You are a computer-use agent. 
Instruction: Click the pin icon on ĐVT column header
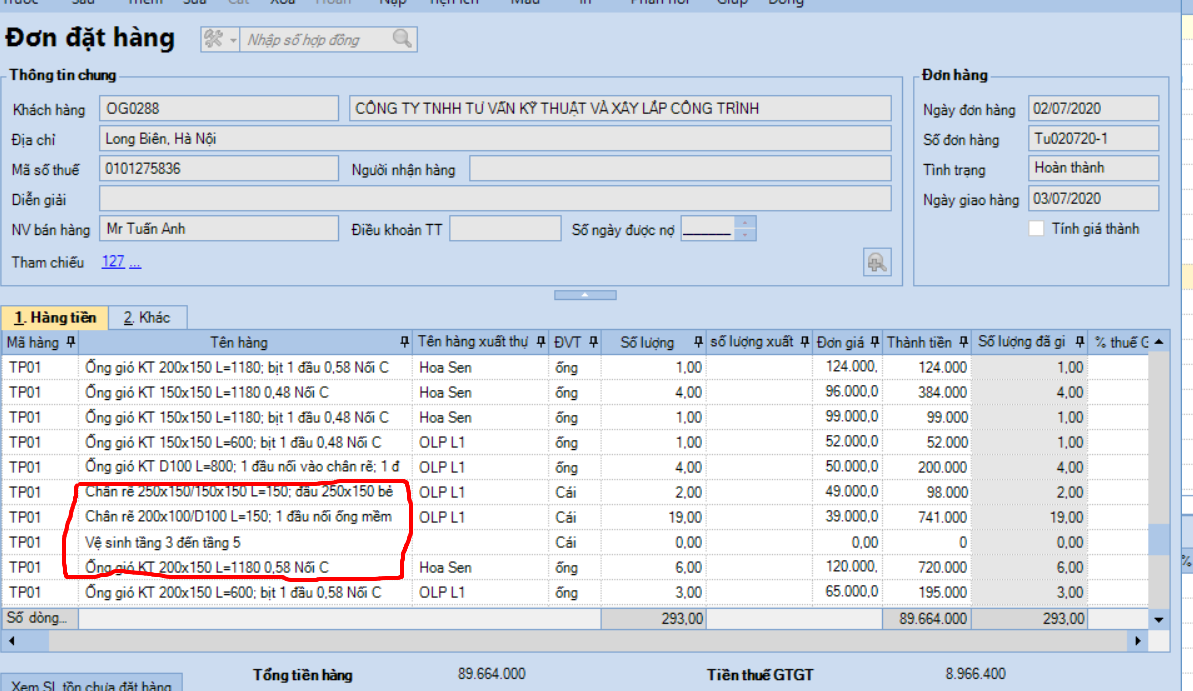tap(593, 342)
